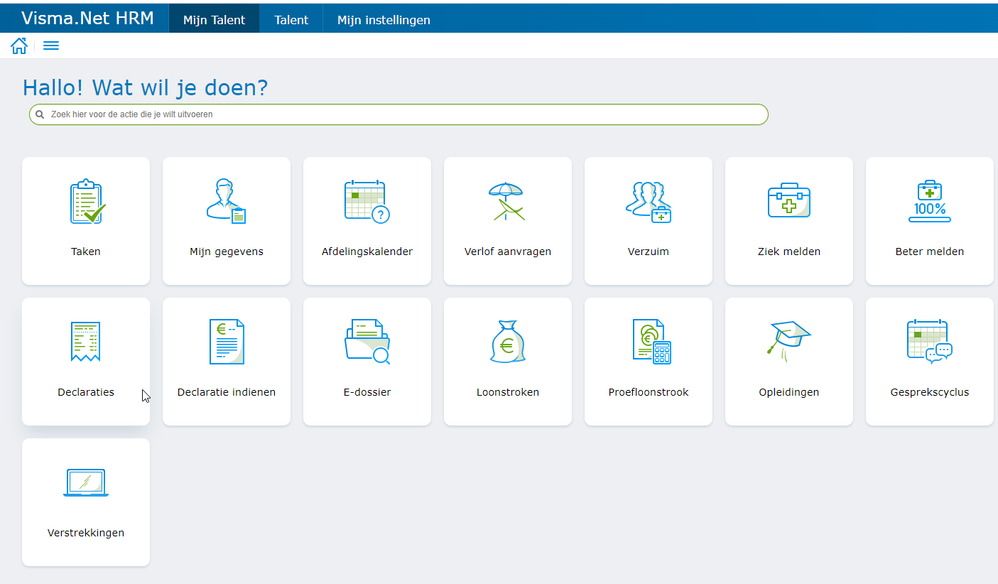The image size is (998, 584).
Task: Switch to the Mijn Talent tab
Action: (214, 20)
